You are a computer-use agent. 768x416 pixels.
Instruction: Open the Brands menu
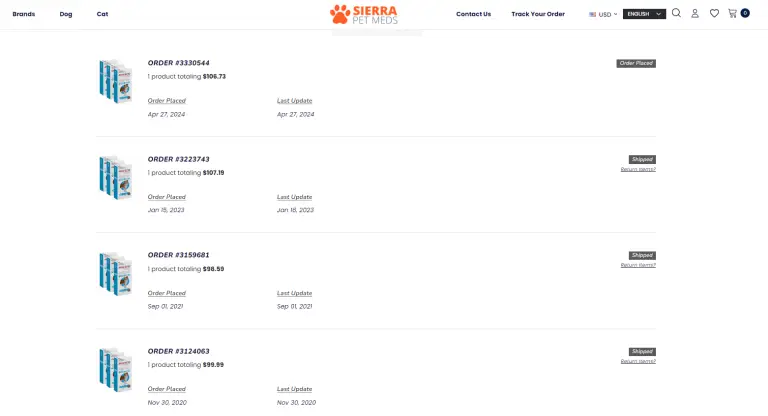click(24, 14)
